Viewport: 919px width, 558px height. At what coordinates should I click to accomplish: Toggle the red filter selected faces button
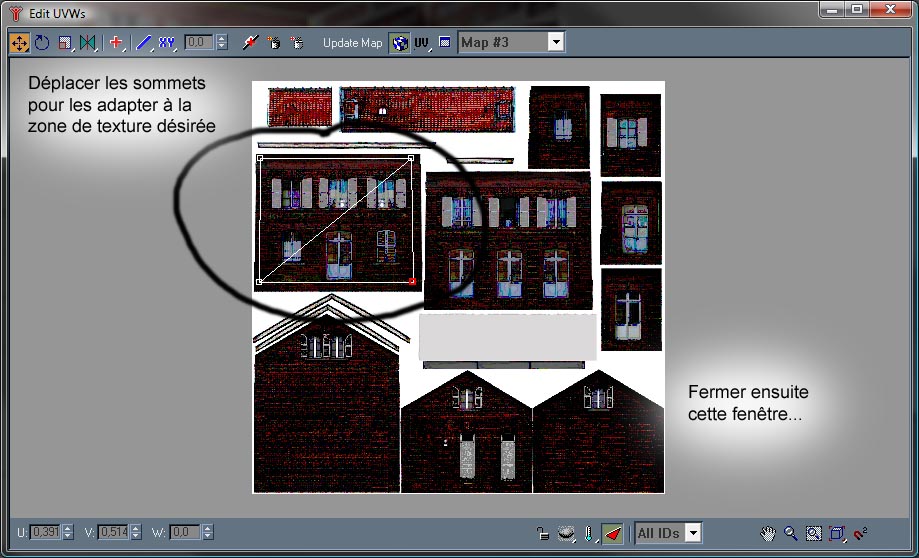click(613, 533)
